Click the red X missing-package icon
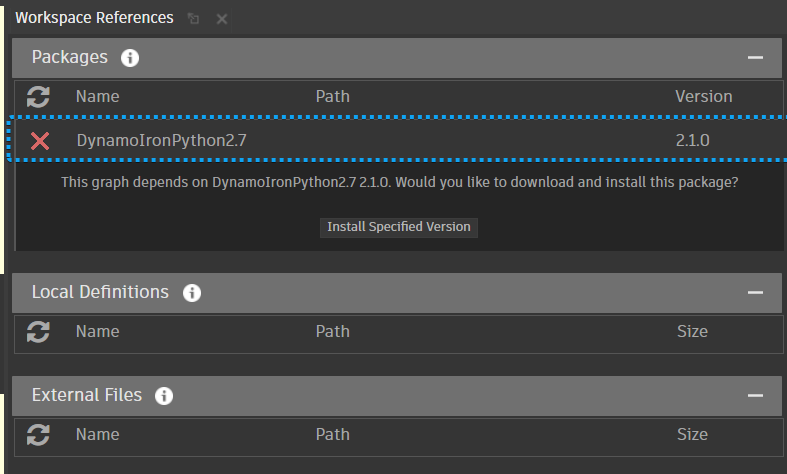 (40, 141)
